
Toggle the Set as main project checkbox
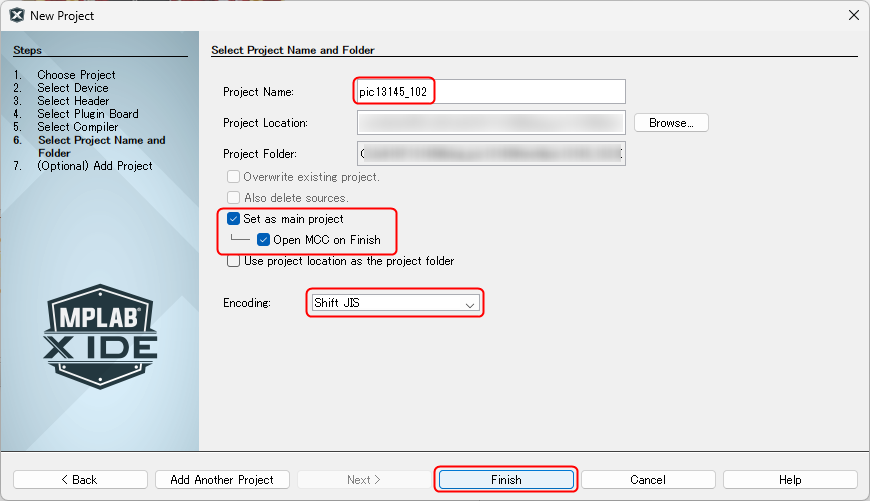pos(234,219)
